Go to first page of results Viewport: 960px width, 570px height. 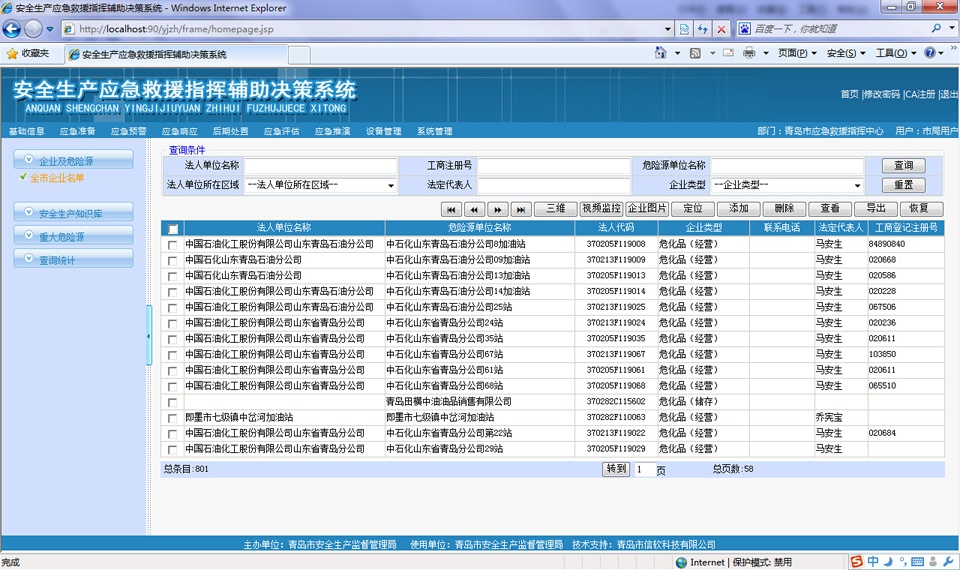coord(451,209)
